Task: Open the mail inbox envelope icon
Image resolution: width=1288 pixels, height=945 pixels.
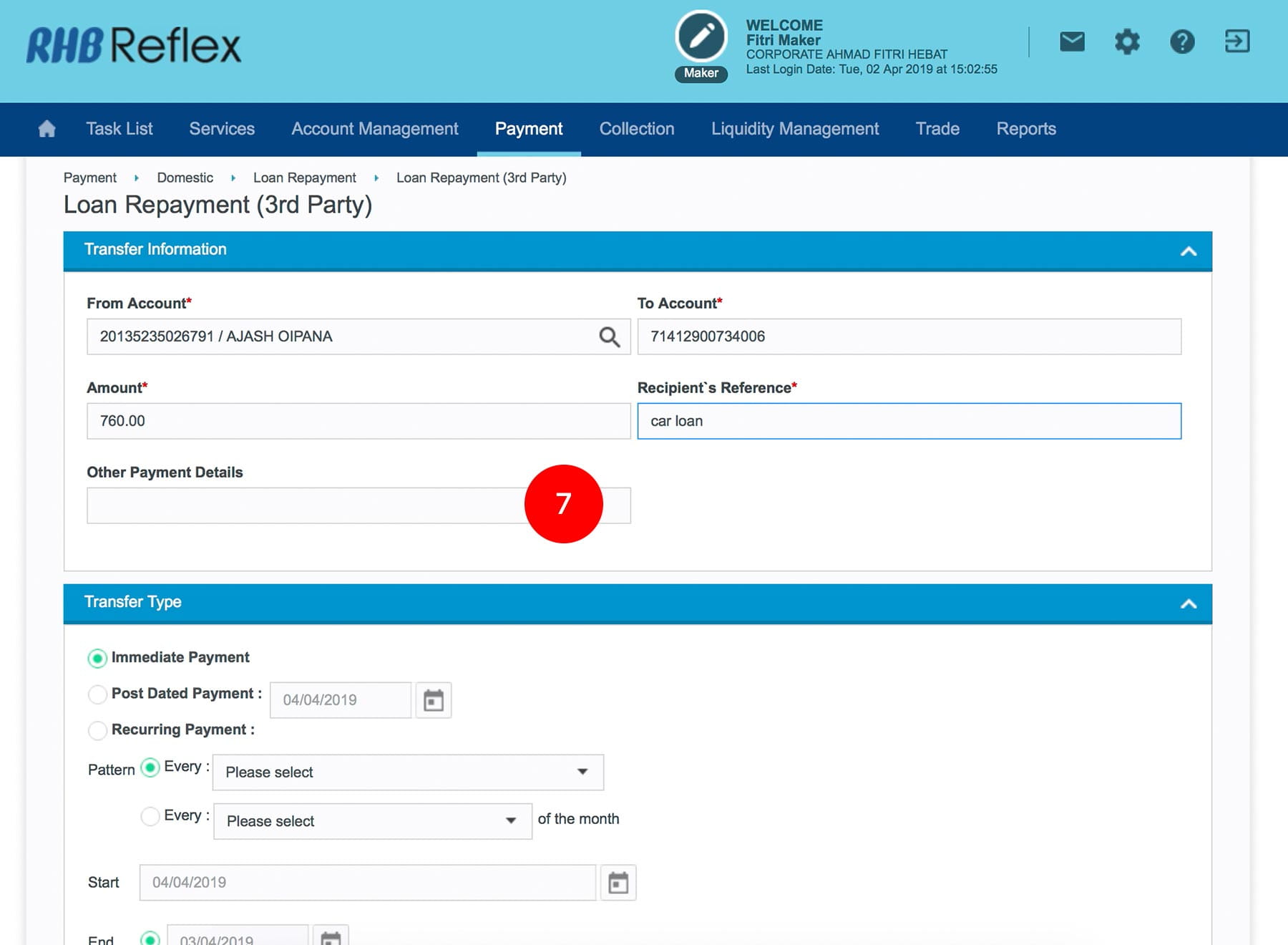Action: [x=1071, y=42]
